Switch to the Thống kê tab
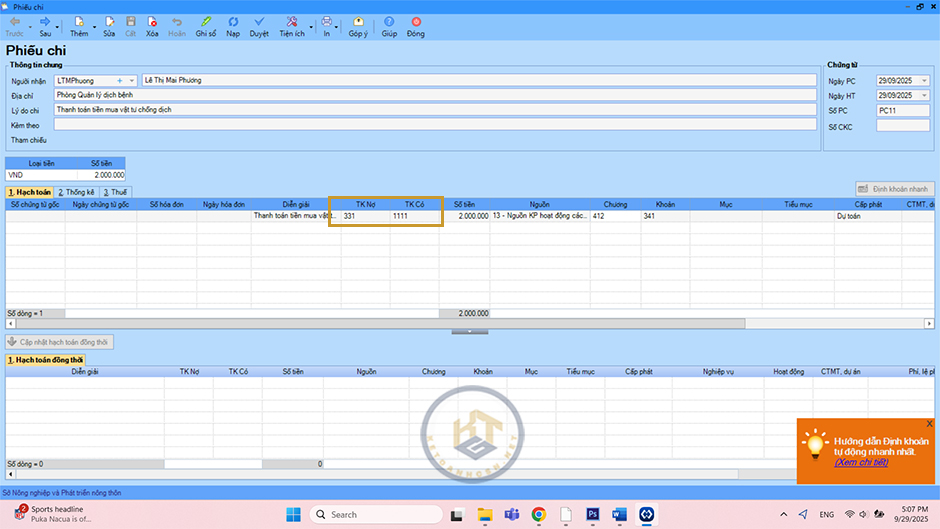Screen dimensions: 940x529 76,192
